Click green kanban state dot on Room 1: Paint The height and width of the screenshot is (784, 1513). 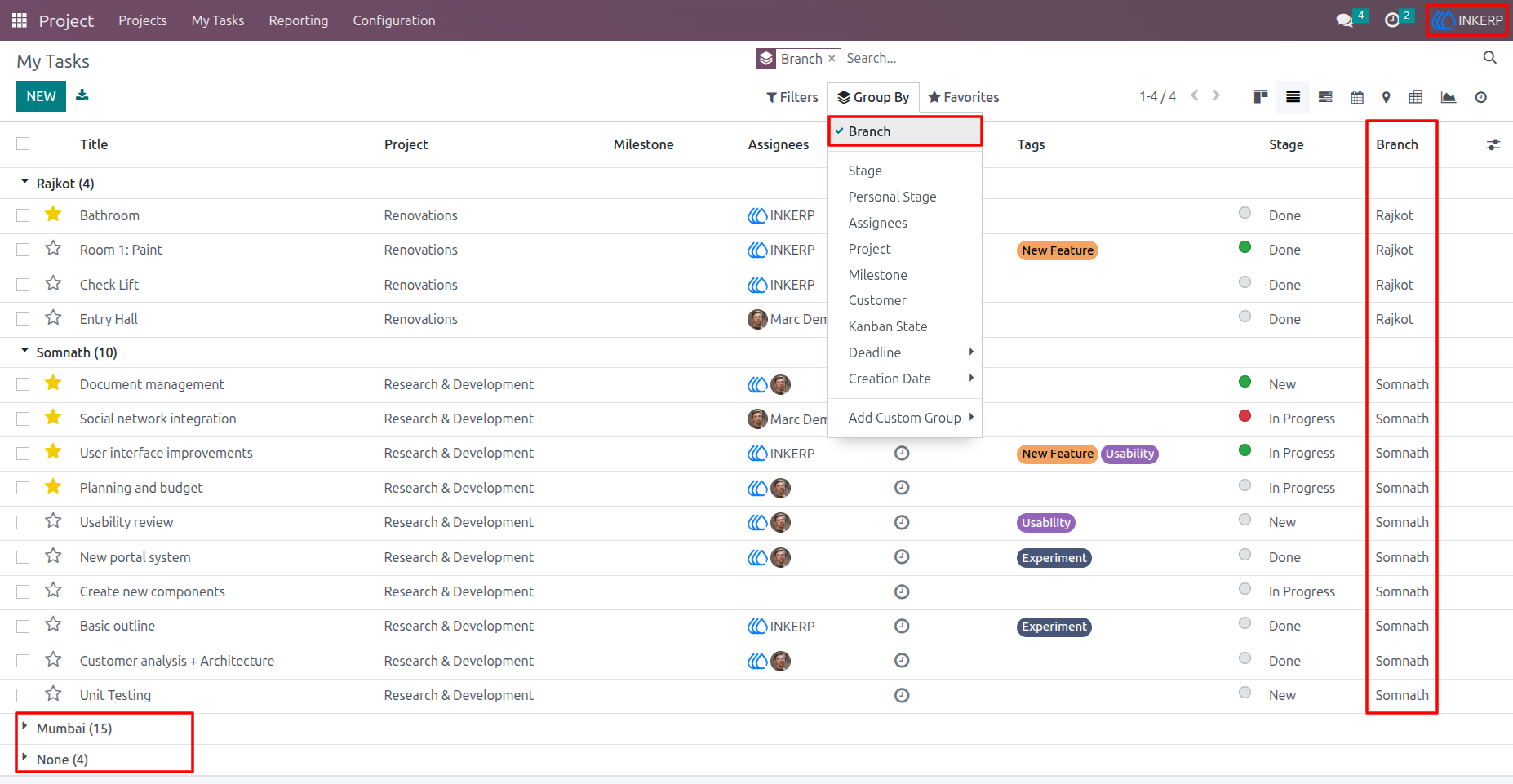point(1245,247)
